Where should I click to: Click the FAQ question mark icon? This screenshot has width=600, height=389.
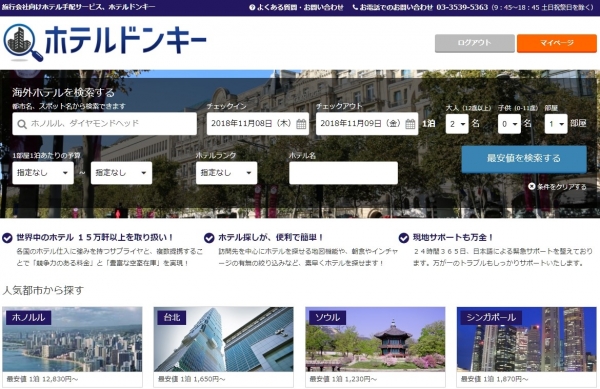click(x=252, y=7)
